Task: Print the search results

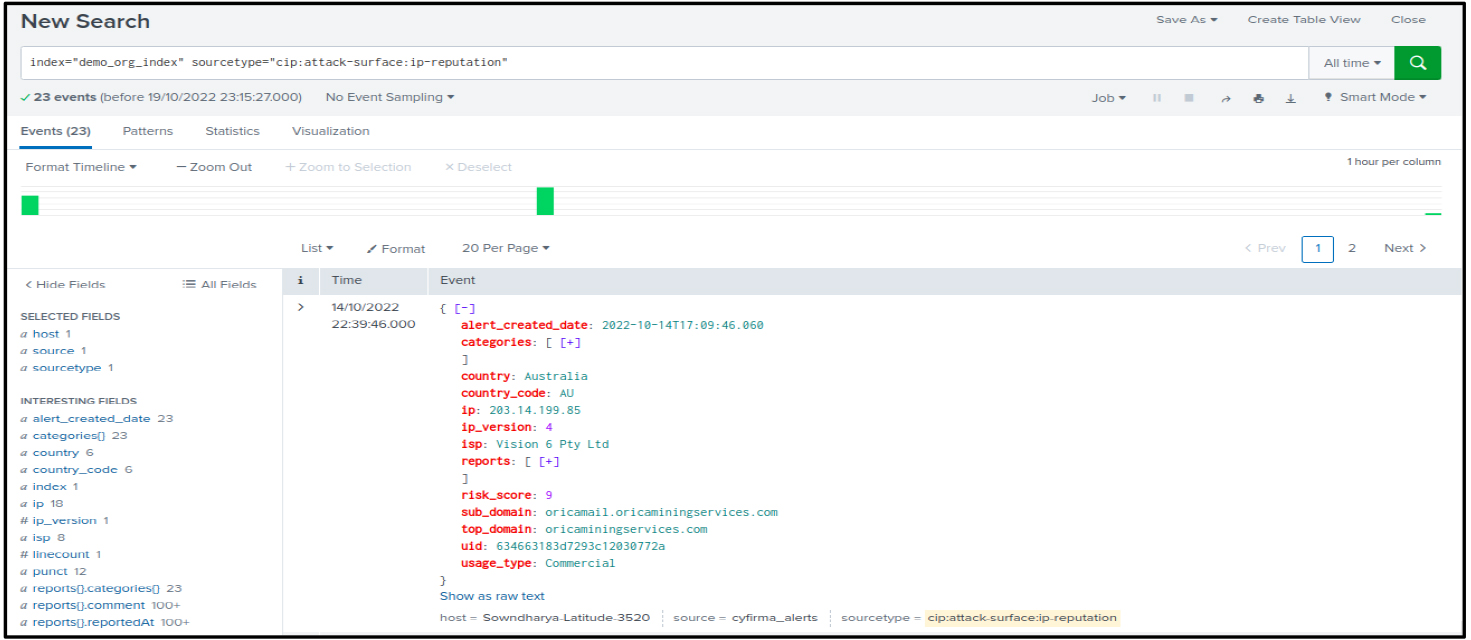Action: point(1259,98)
